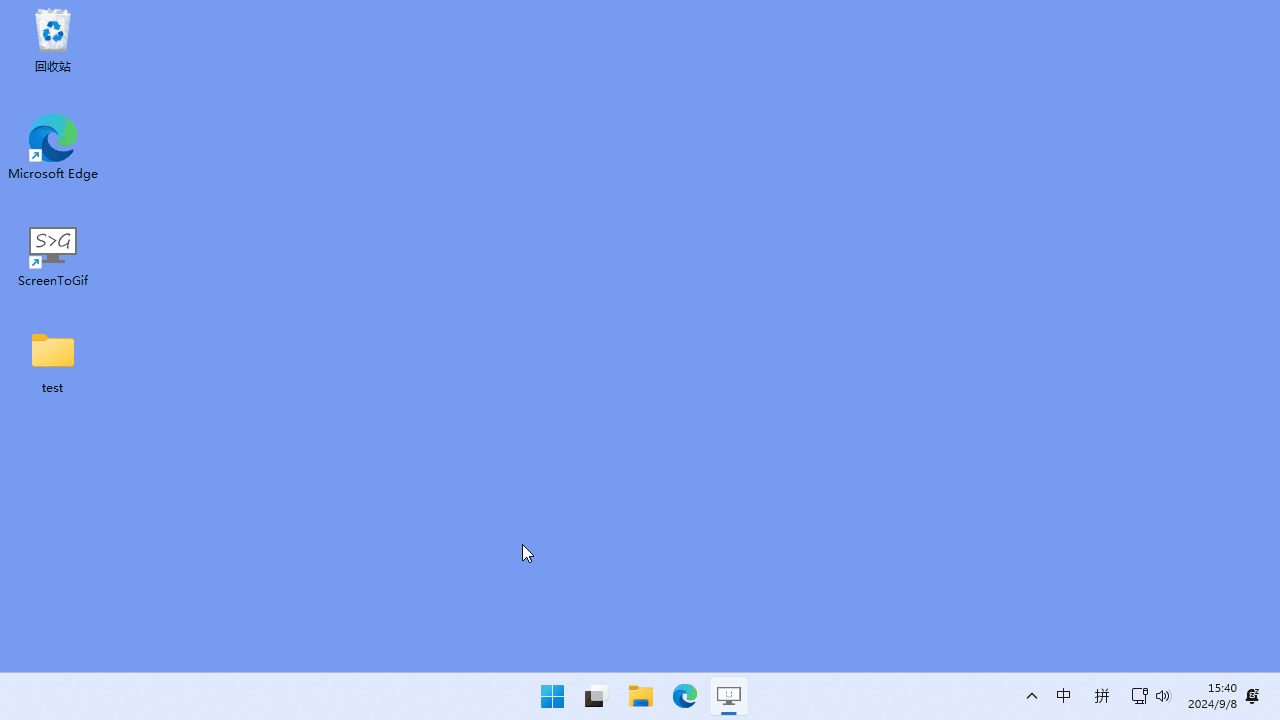This screenshot has height=720, width=1280.
Task: Click the ScreenToGif shortcut label text
Action: click(x=53, y=281)
